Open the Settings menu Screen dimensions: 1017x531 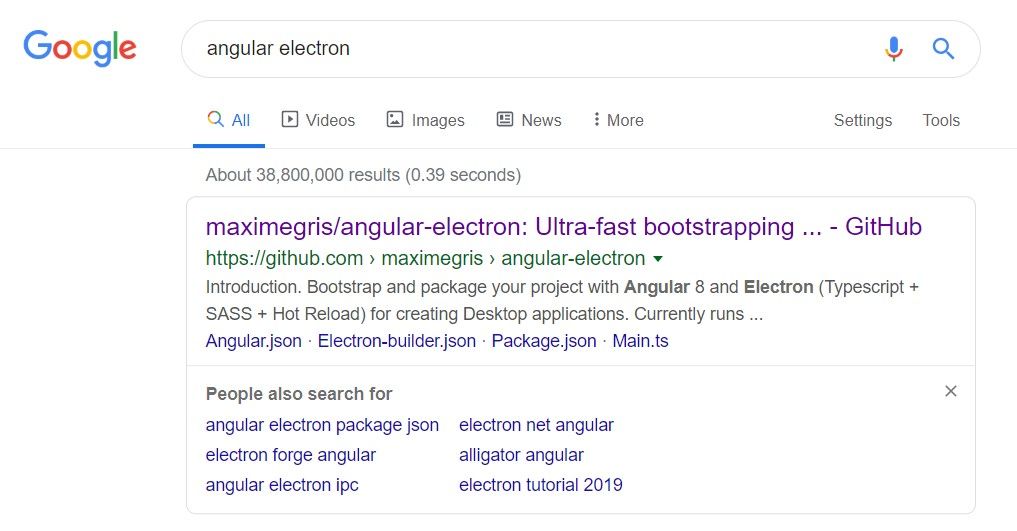point(863,120)
